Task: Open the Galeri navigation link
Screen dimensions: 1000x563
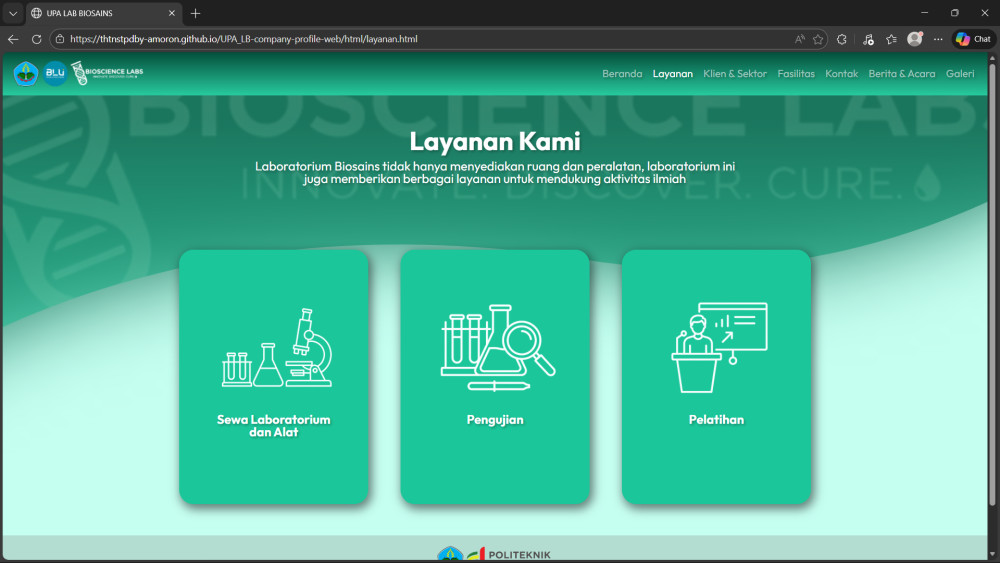Action: pos(959,74)
